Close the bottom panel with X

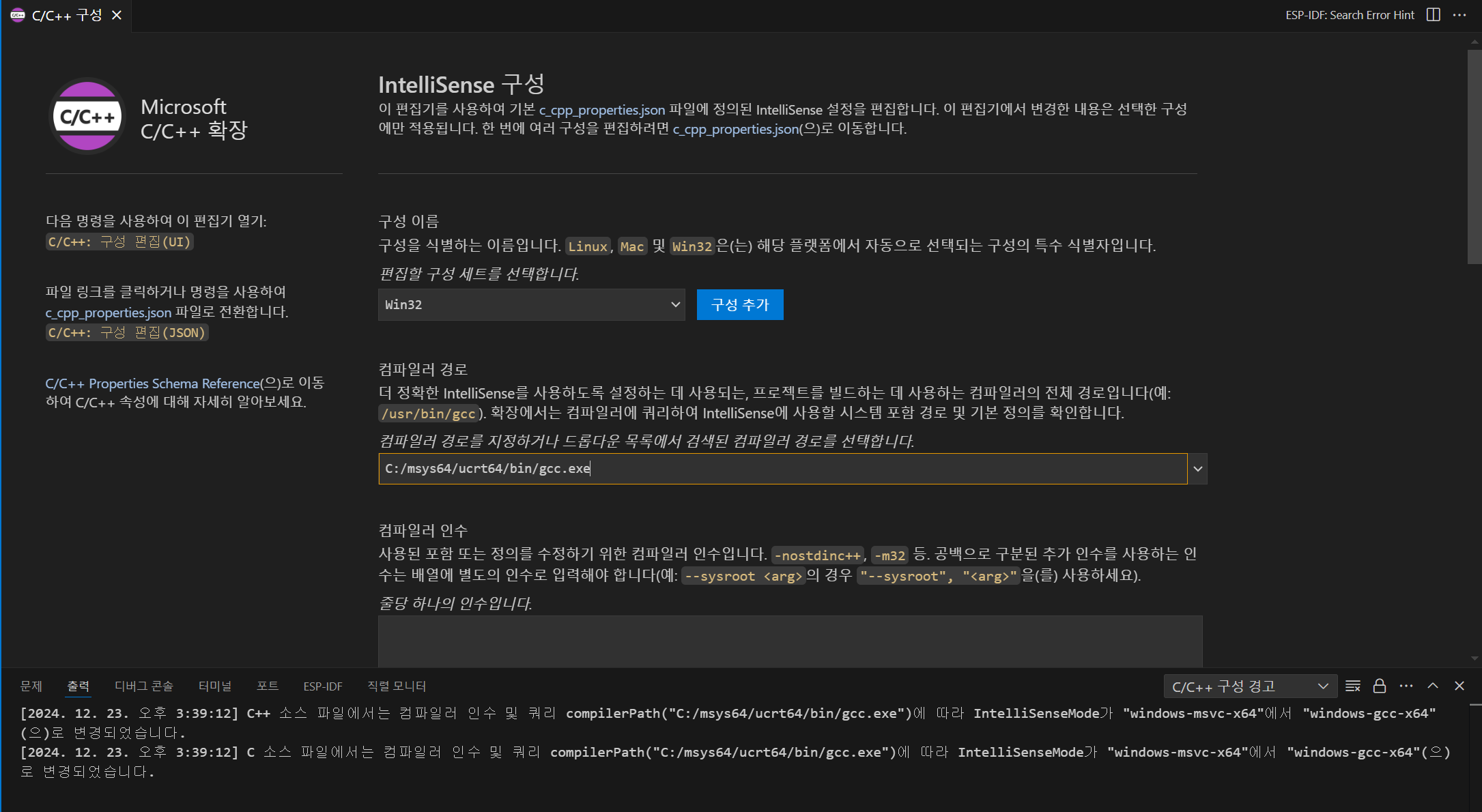[x=1459, y=686]
